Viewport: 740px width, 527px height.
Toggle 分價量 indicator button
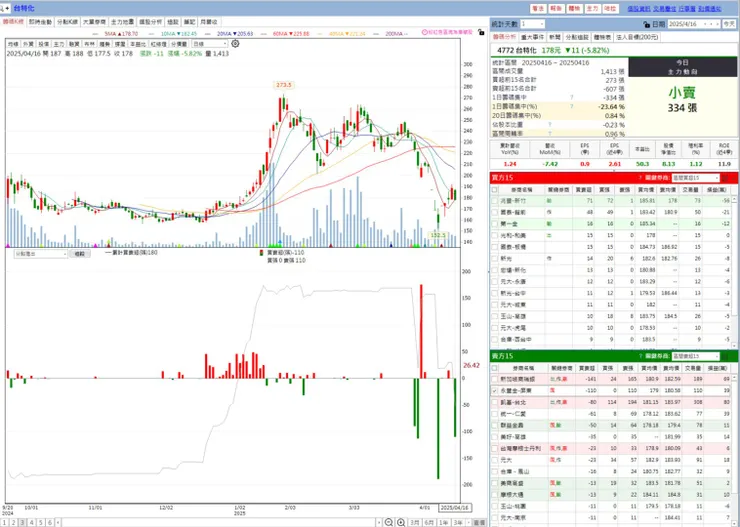coord(179,44)
